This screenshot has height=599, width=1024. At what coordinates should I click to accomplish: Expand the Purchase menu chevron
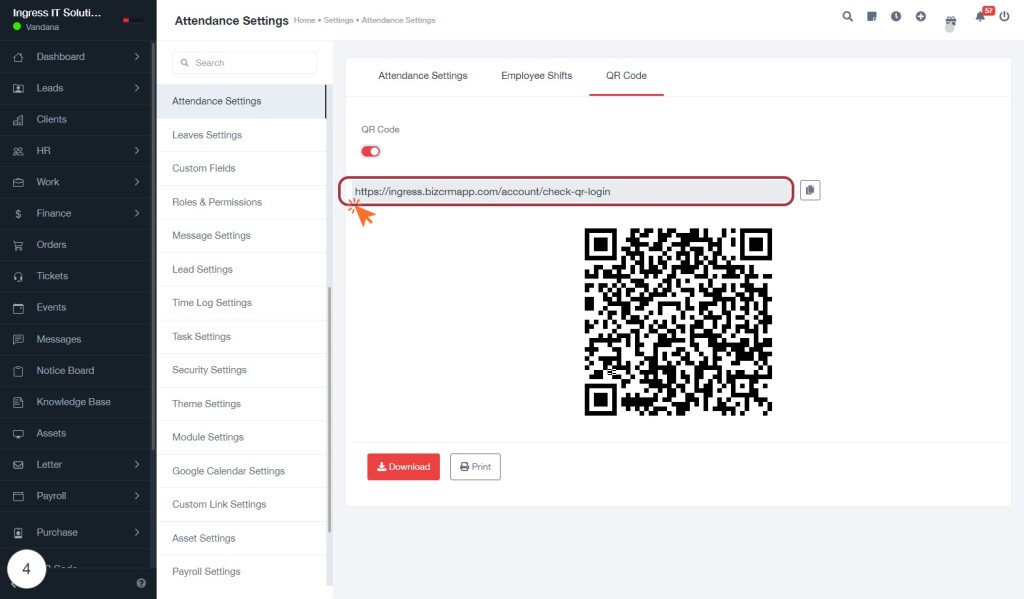point(136,532)
